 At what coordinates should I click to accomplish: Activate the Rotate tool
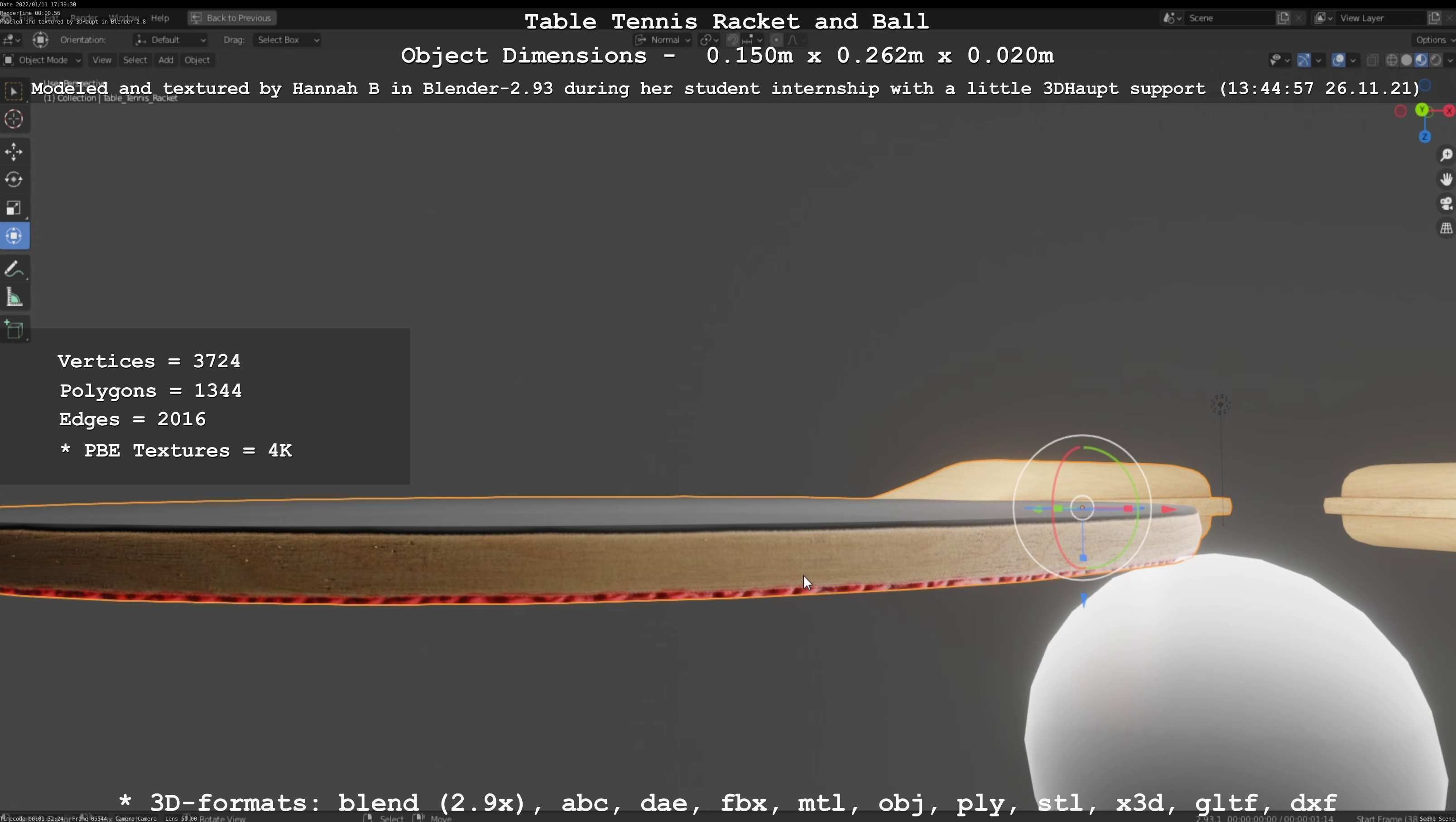click(x=14, y=180)
